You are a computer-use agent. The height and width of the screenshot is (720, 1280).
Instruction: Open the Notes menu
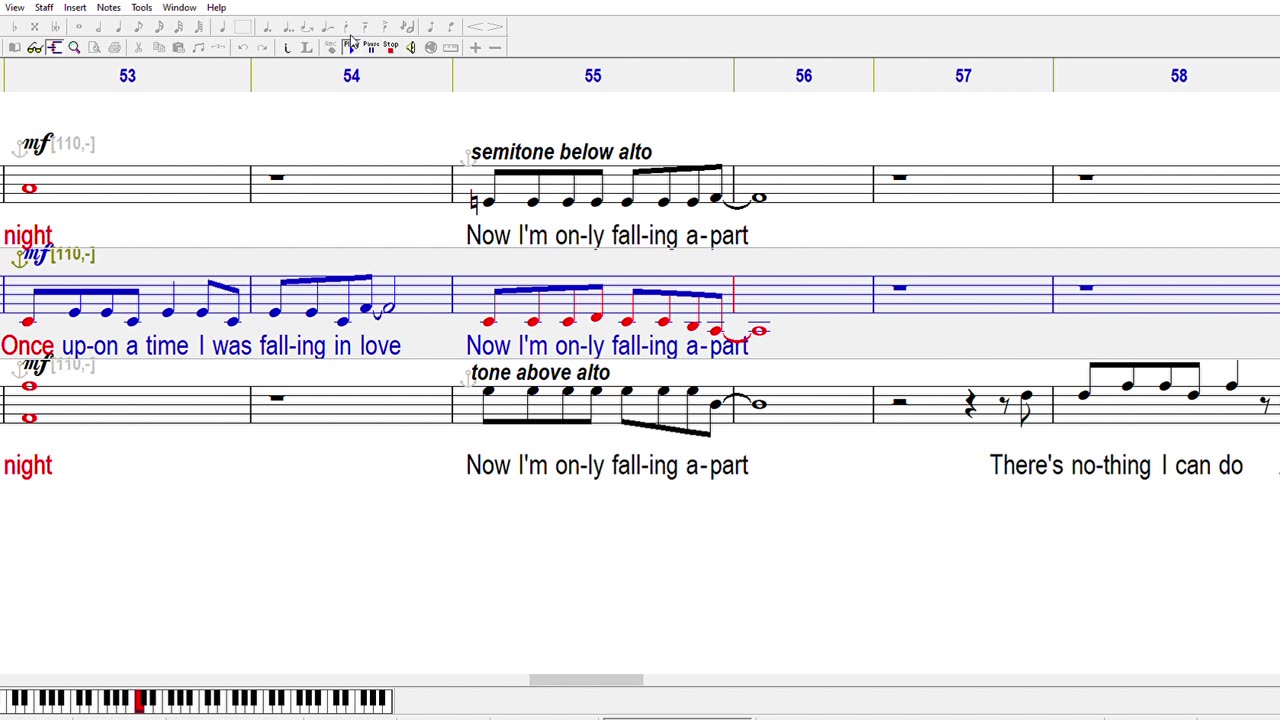point(108,7)
